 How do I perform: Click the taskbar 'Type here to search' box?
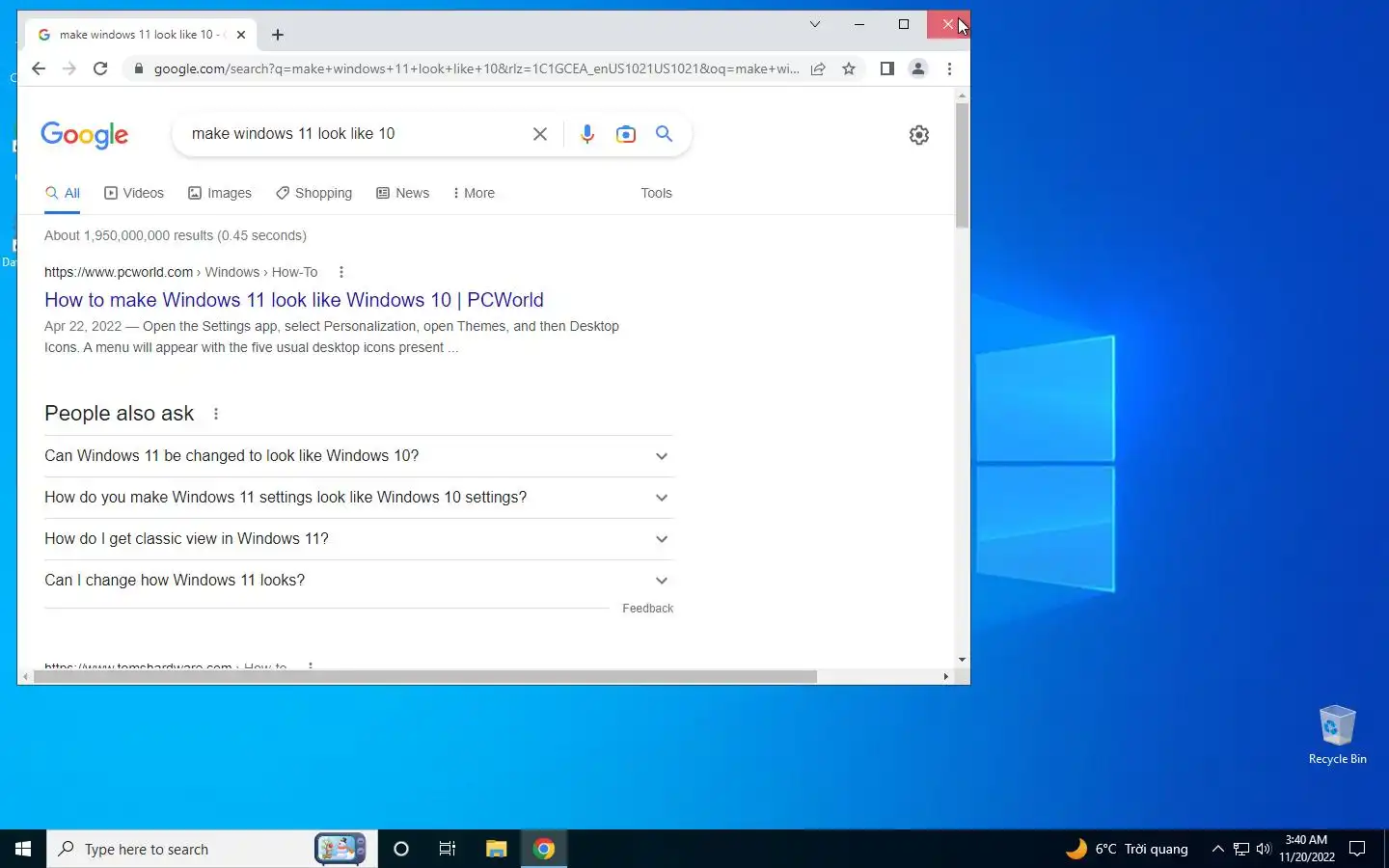(212, 849)
